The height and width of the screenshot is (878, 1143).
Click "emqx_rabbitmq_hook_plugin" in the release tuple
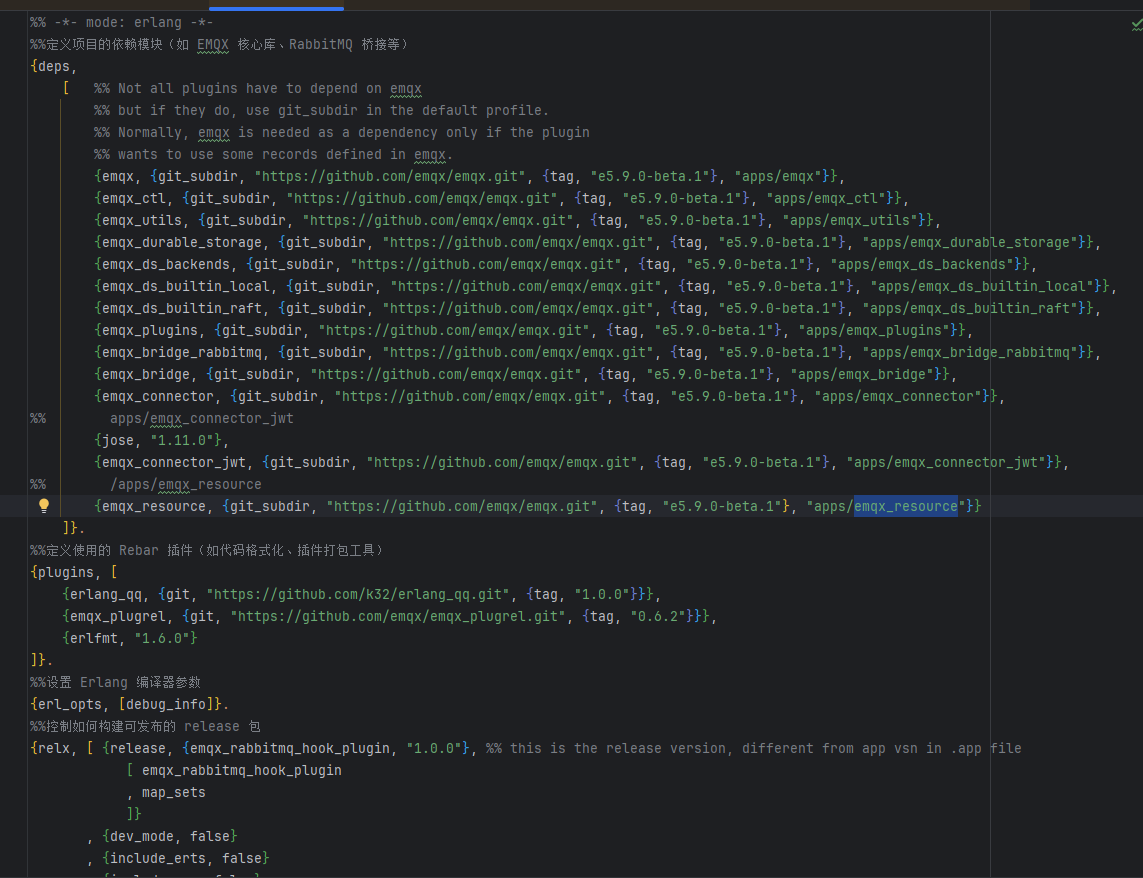coord(290,748)
